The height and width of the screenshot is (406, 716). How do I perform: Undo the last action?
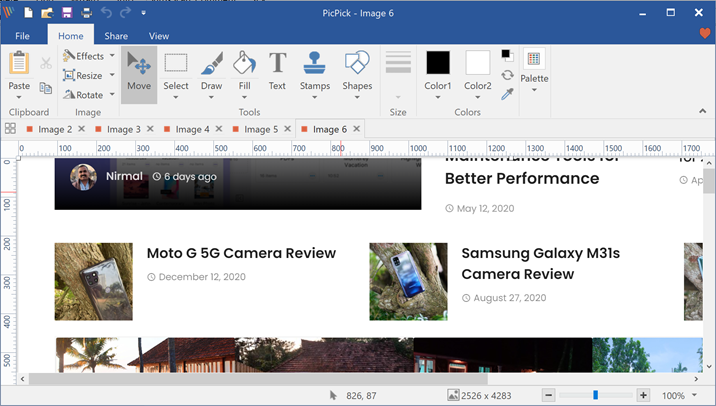point(106,13)
